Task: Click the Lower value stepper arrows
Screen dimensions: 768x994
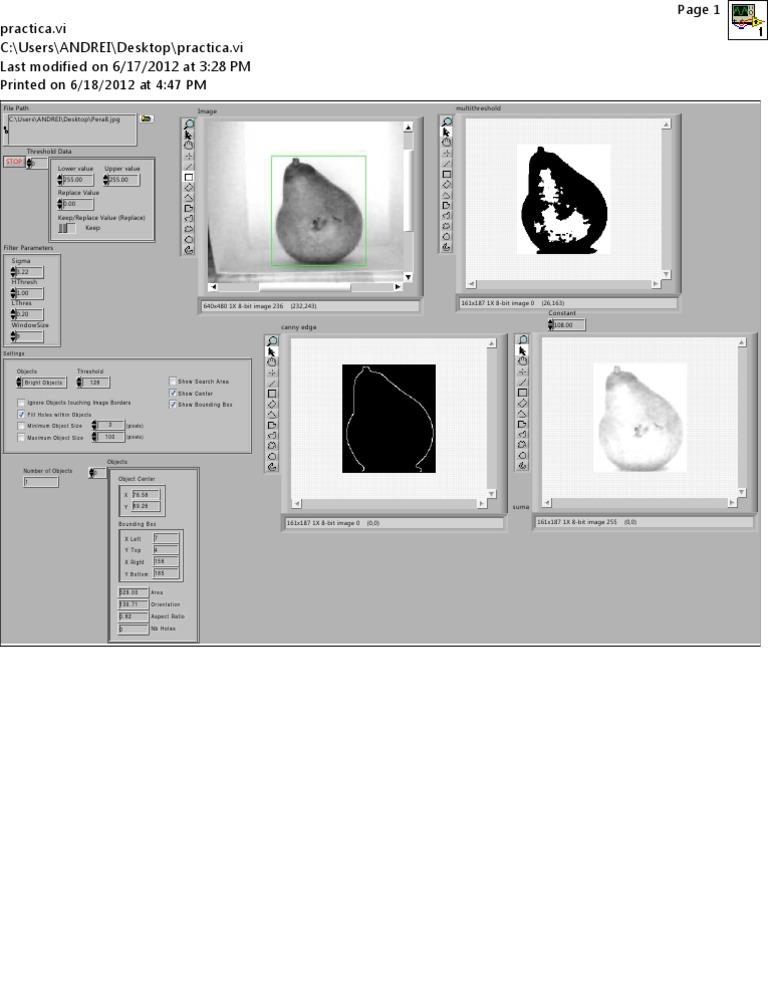Action: click(60, 180)
